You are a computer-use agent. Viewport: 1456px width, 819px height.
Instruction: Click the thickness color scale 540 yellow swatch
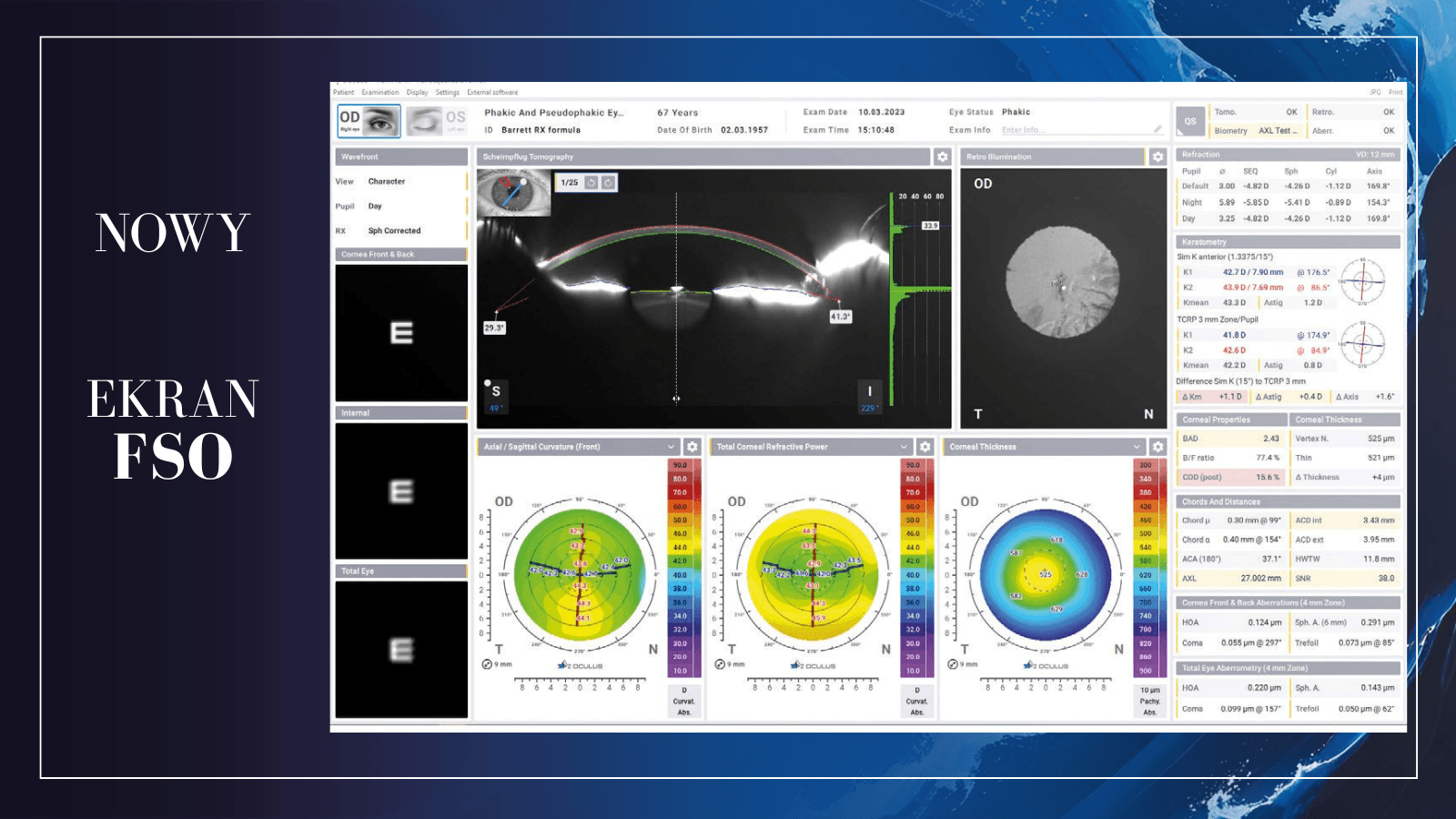point(1146,548)
